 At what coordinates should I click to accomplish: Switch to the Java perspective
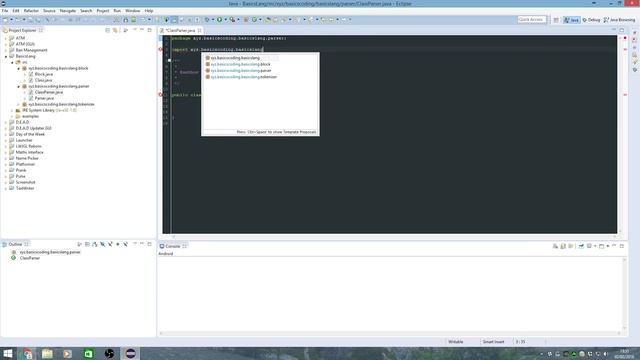tap(571, 20)
